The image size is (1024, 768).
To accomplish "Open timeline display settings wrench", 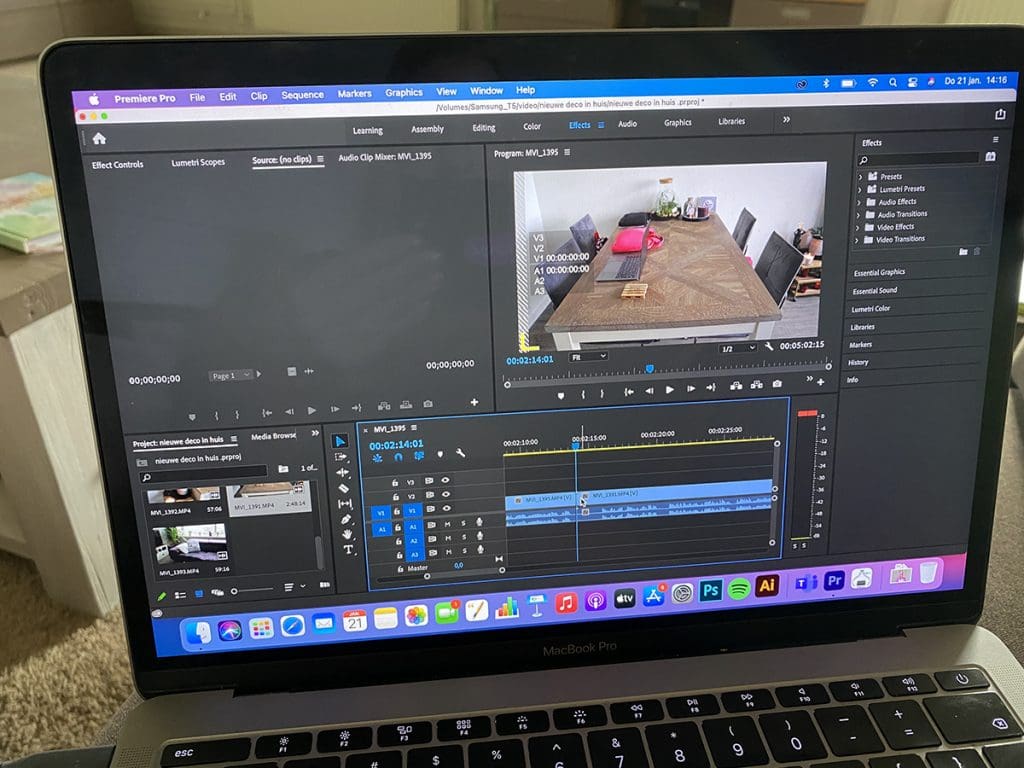I will [460, 453].
